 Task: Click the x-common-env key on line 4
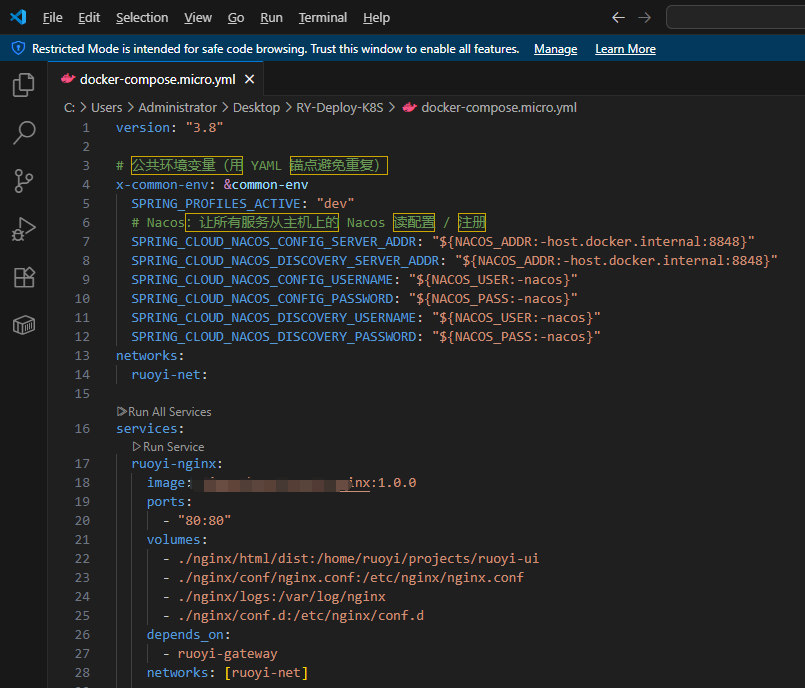[162, 184]
